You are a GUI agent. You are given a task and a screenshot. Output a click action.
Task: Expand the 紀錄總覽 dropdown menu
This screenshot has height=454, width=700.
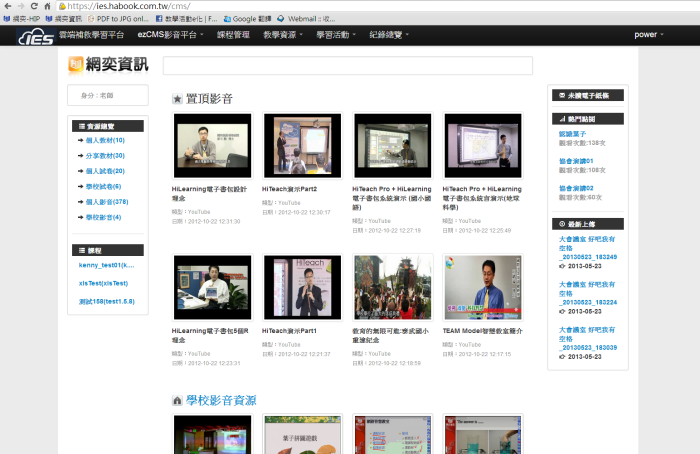(x=389, y=35)
